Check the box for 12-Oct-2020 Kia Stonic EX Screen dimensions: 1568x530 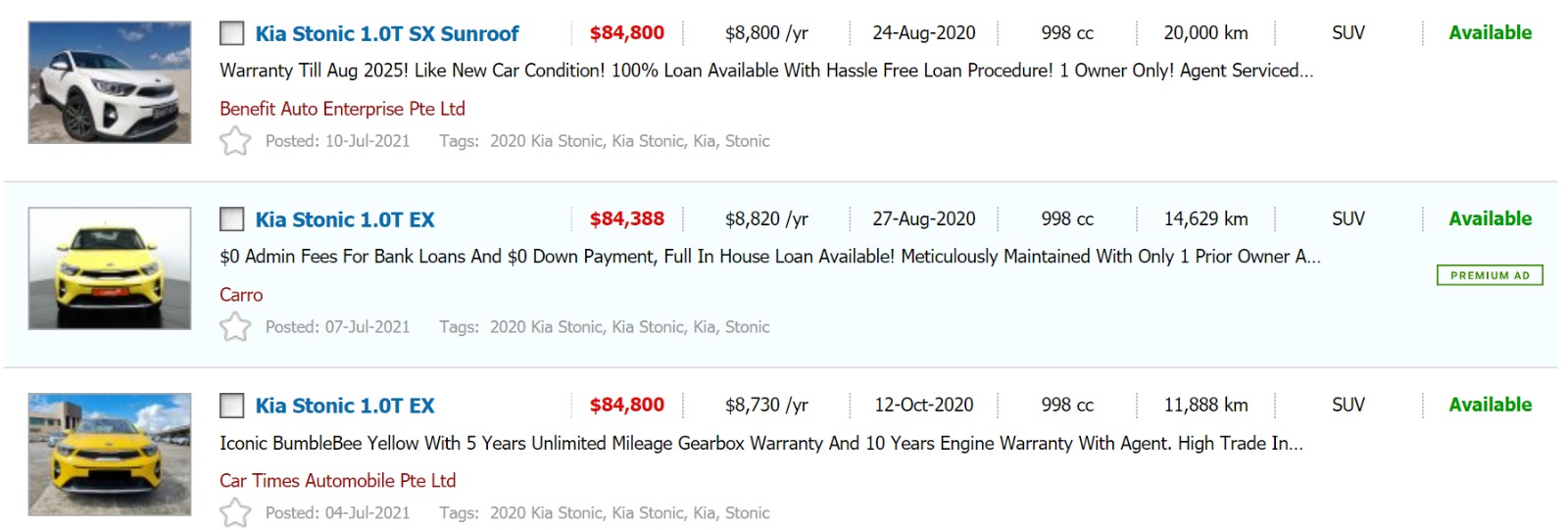click(x=232, y=405)
